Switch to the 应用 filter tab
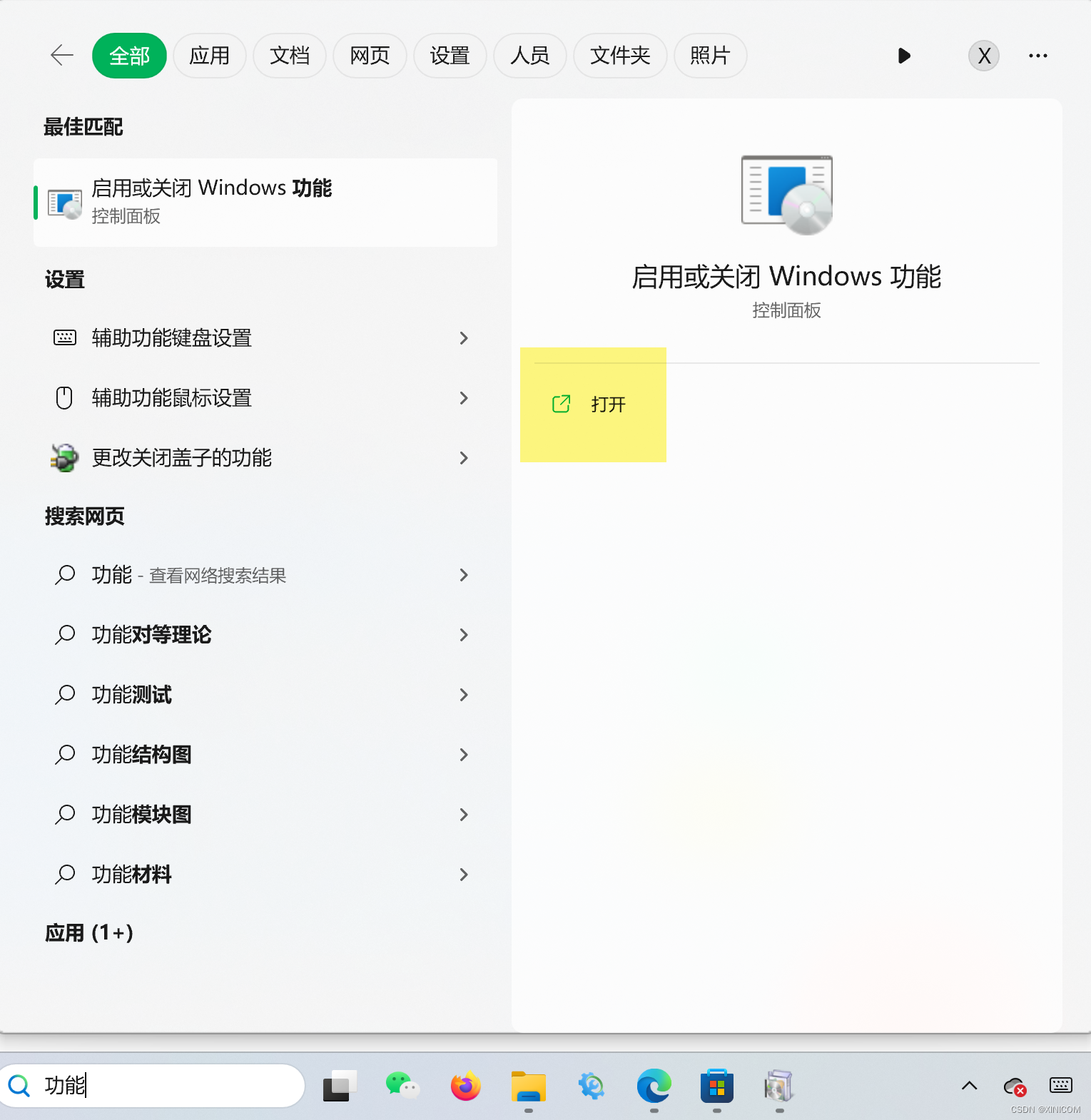This screenshot has width=1091, height=1120. [x=210, y=56]
